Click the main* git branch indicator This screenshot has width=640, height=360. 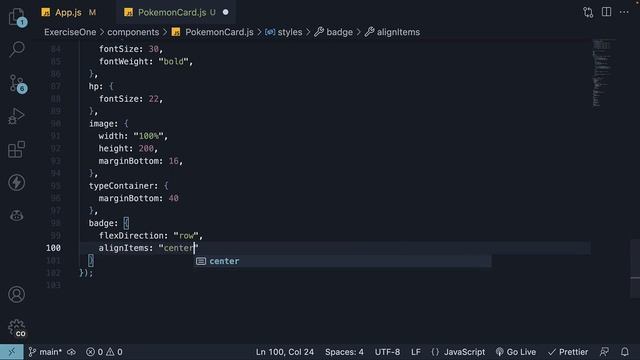pos(45,352)
